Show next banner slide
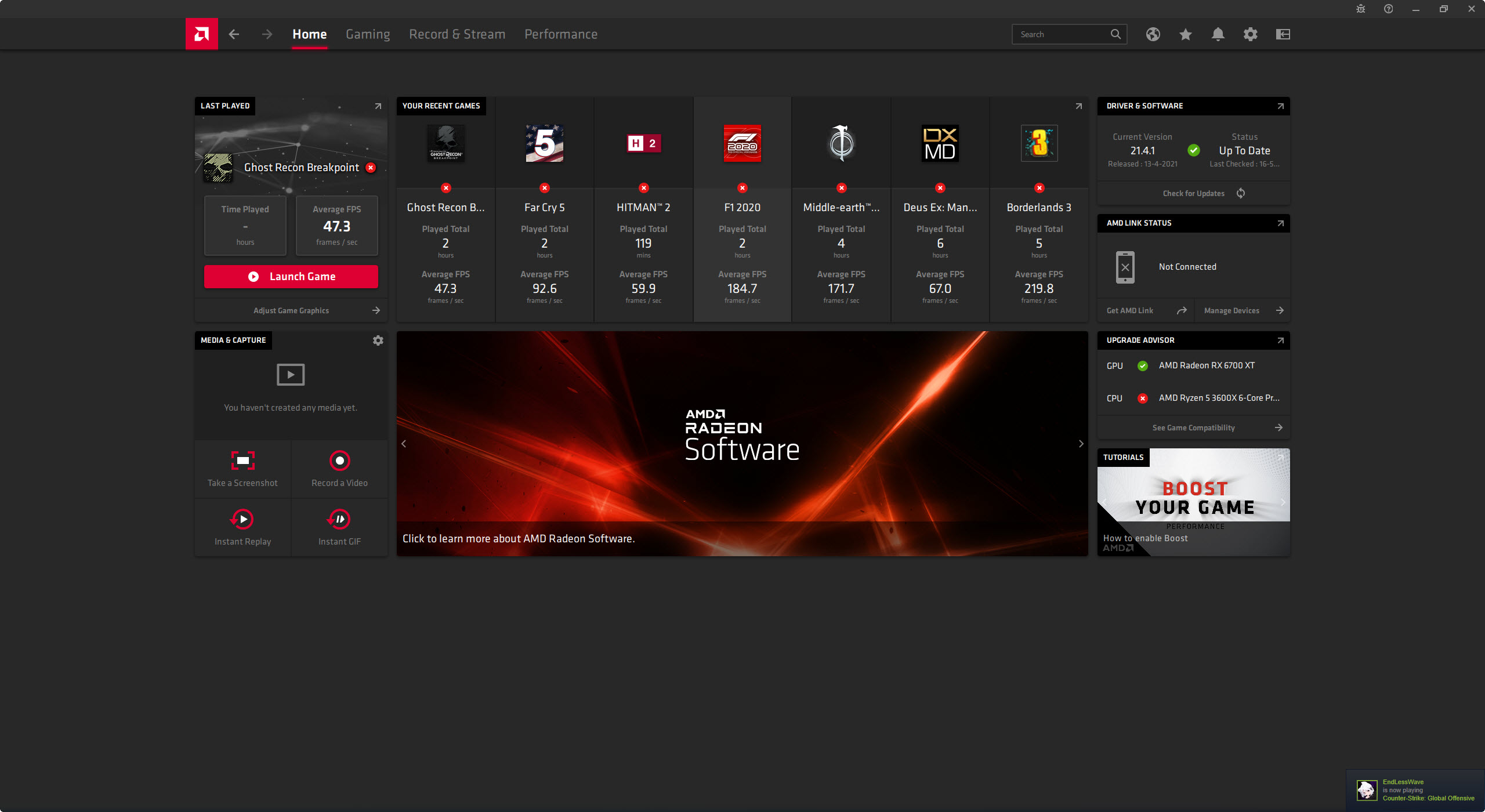 [x=1081, y=444]
